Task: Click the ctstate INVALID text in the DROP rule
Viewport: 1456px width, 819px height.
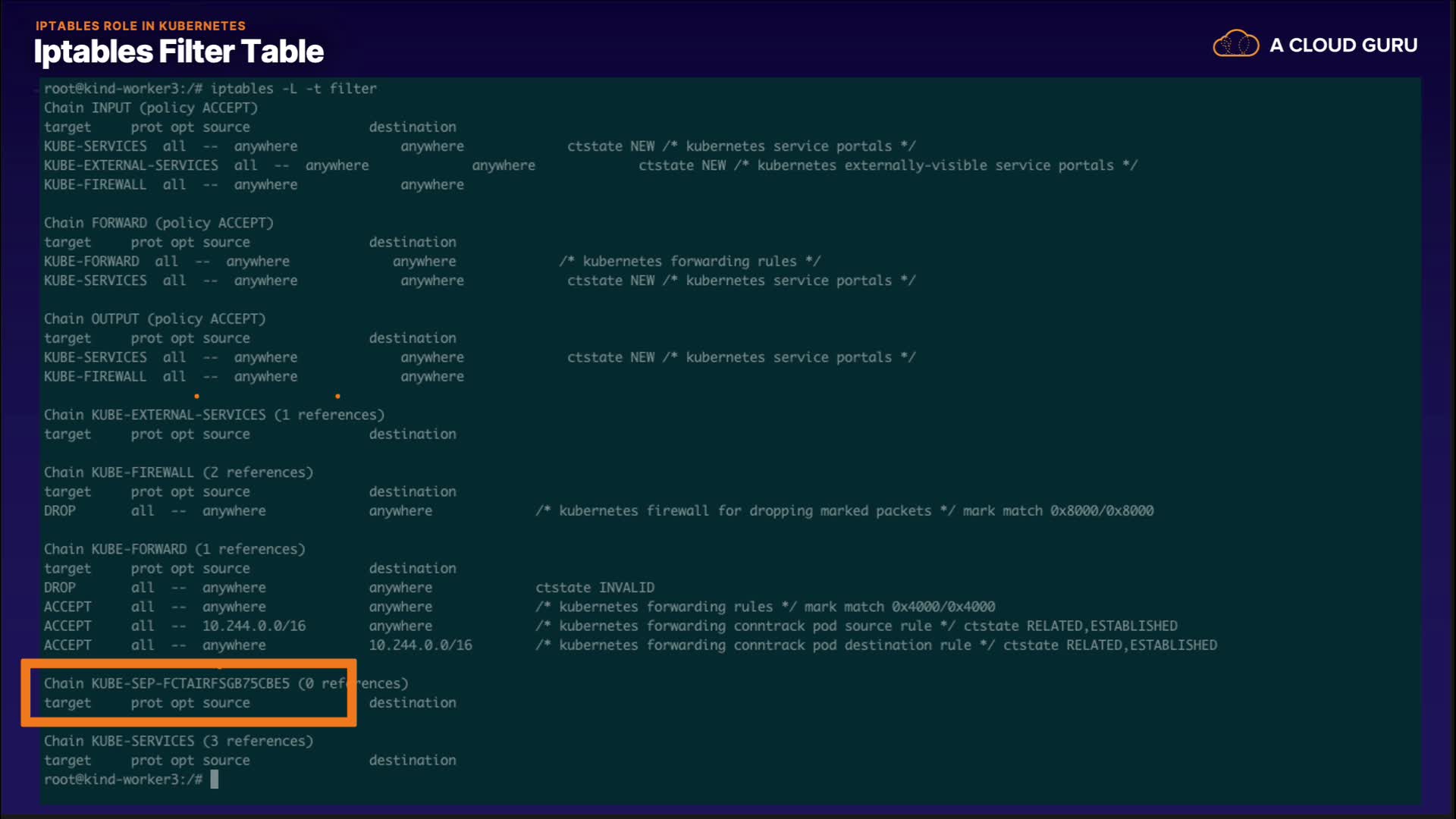Action: coord(595,588)
